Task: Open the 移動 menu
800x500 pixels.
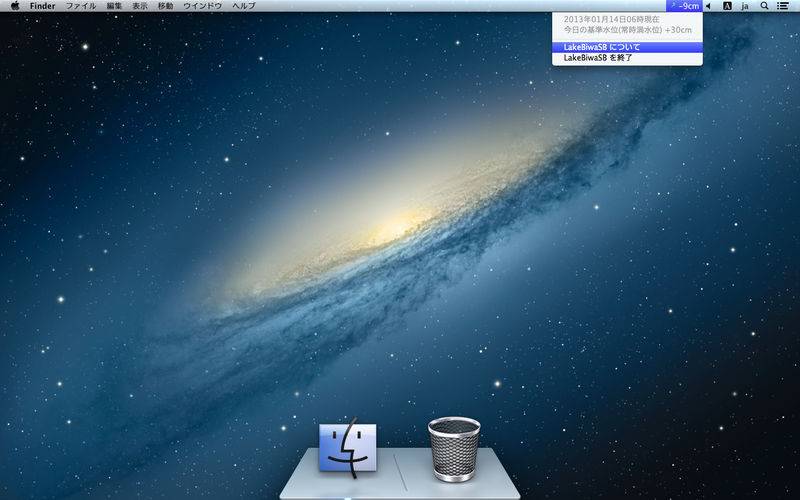Action: [165, 6]
